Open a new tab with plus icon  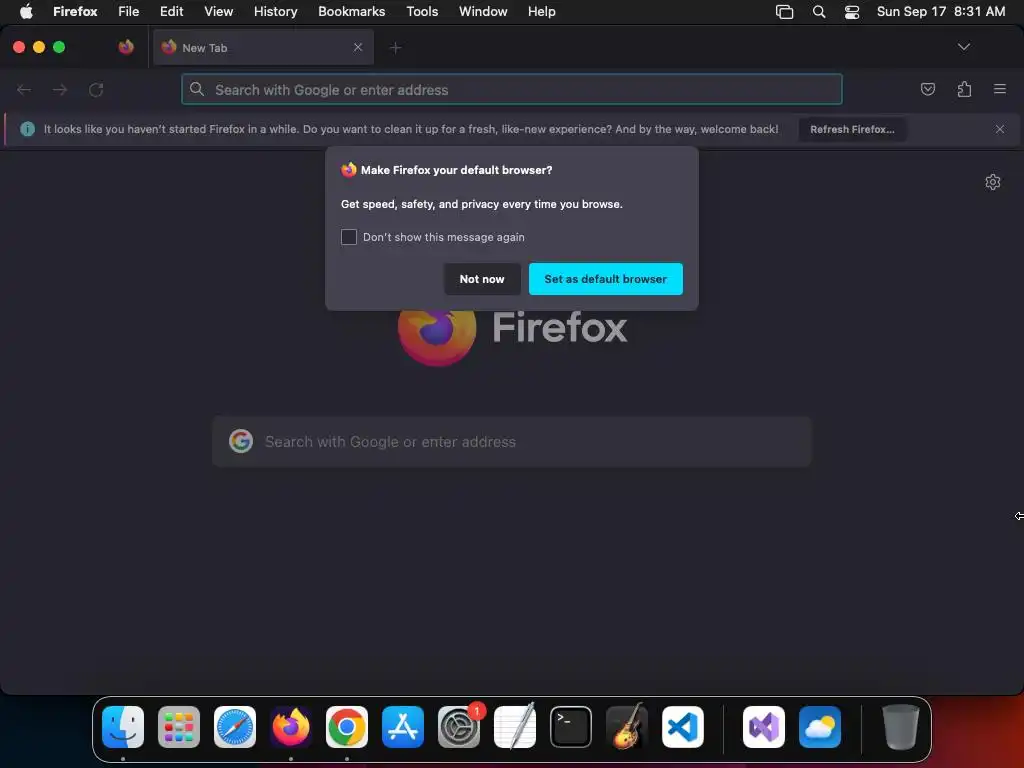point(395,48)
